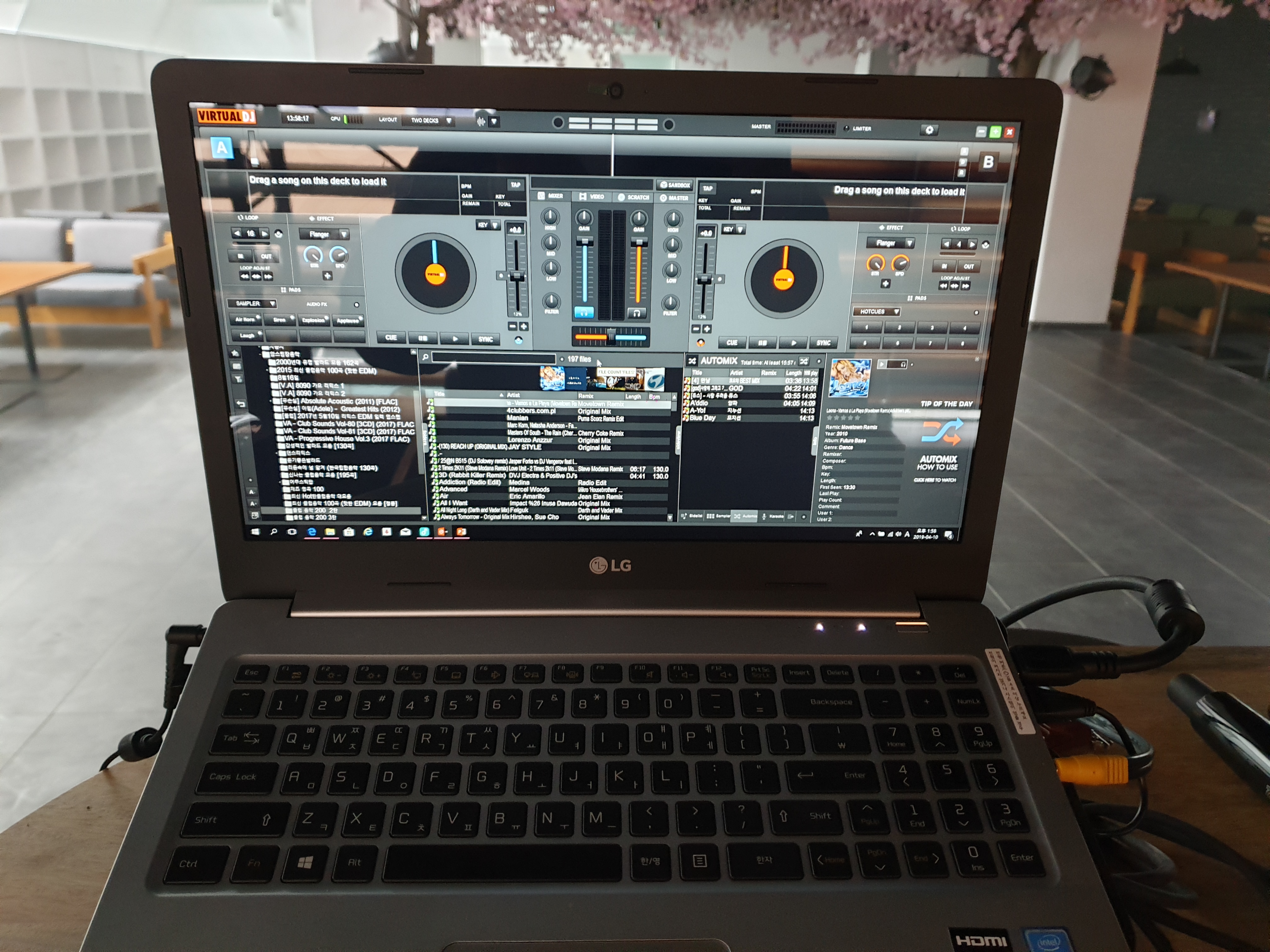Screen dimensions: 1270x952
Task: Open the Sampler tab in side panel
Action: coord(719,517)
